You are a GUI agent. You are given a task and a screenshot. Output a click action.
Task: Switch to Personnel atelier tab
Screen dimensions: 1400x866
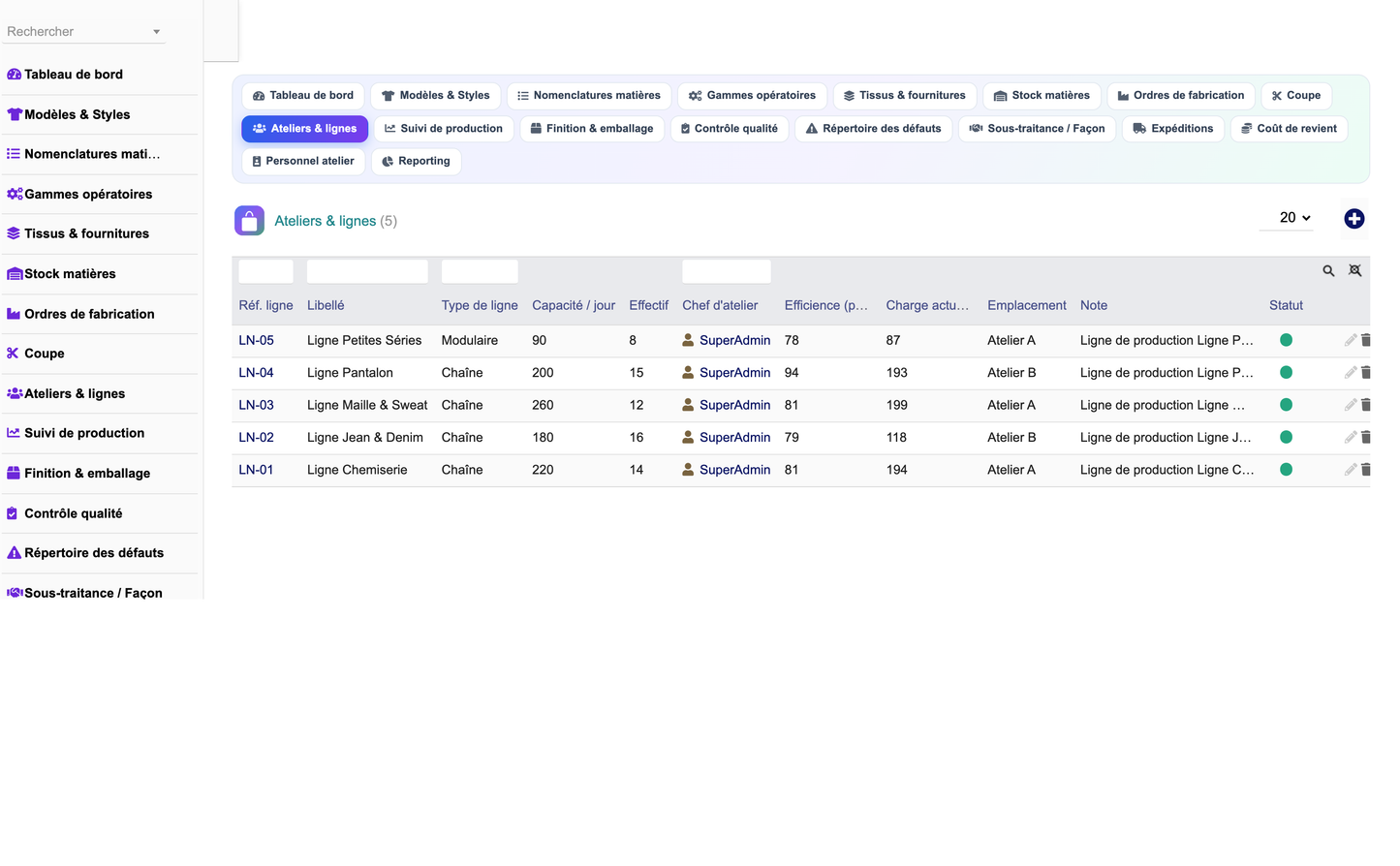(x=302, y=162)
